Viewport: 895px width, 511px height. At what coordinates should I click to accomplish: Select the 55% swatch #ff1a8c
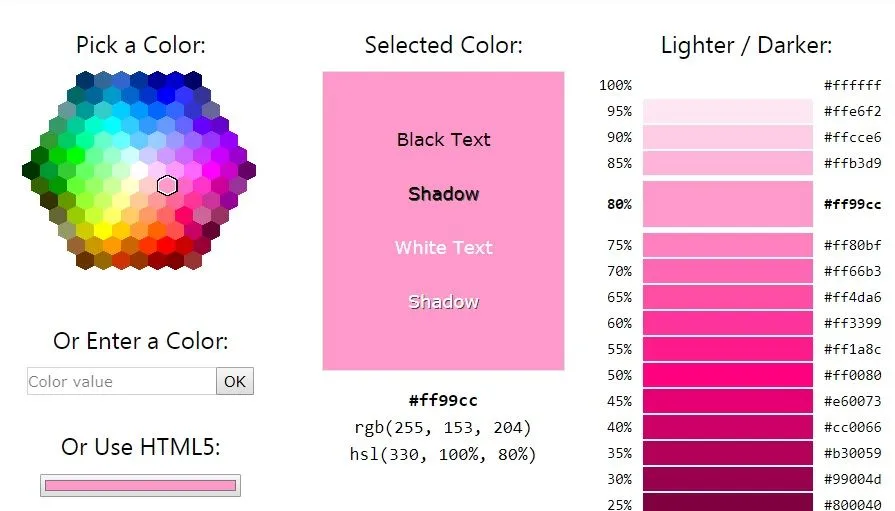(728, 349)
